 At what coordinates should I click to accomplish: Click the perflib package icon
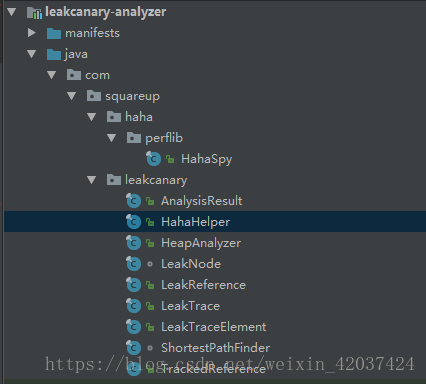pos(134,138)
